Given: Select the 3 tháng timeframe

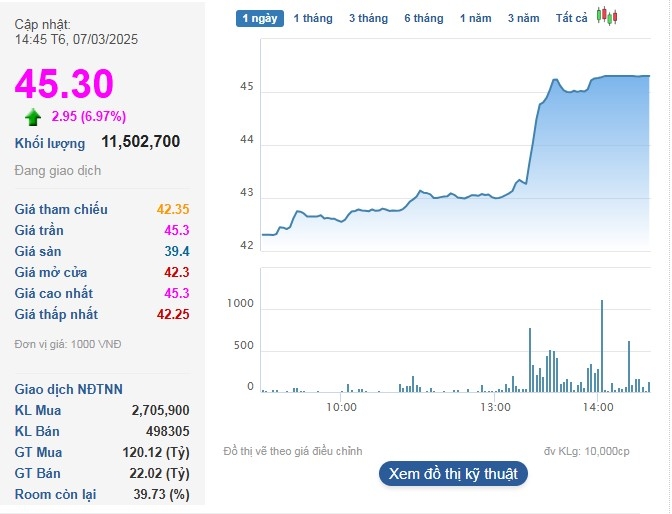Looking at the screenshot, I should coord(368,18).
